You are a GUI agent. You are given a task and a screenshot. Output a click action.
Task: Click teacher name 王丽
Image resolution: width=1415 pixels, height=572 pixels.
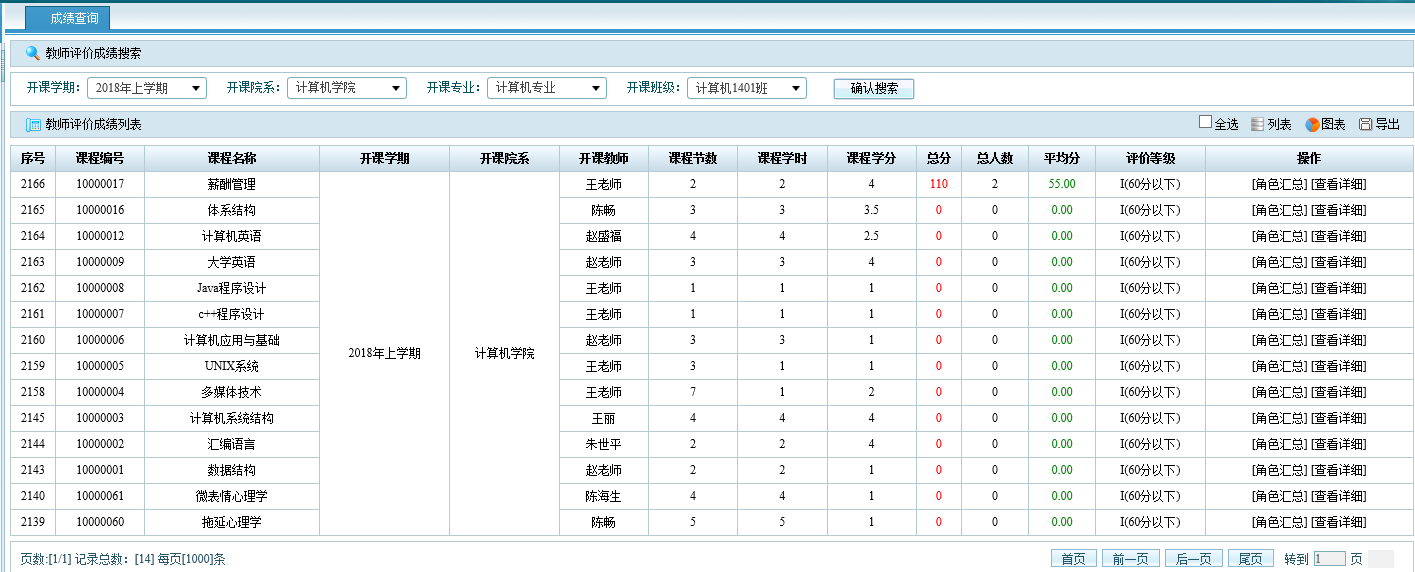604,418
